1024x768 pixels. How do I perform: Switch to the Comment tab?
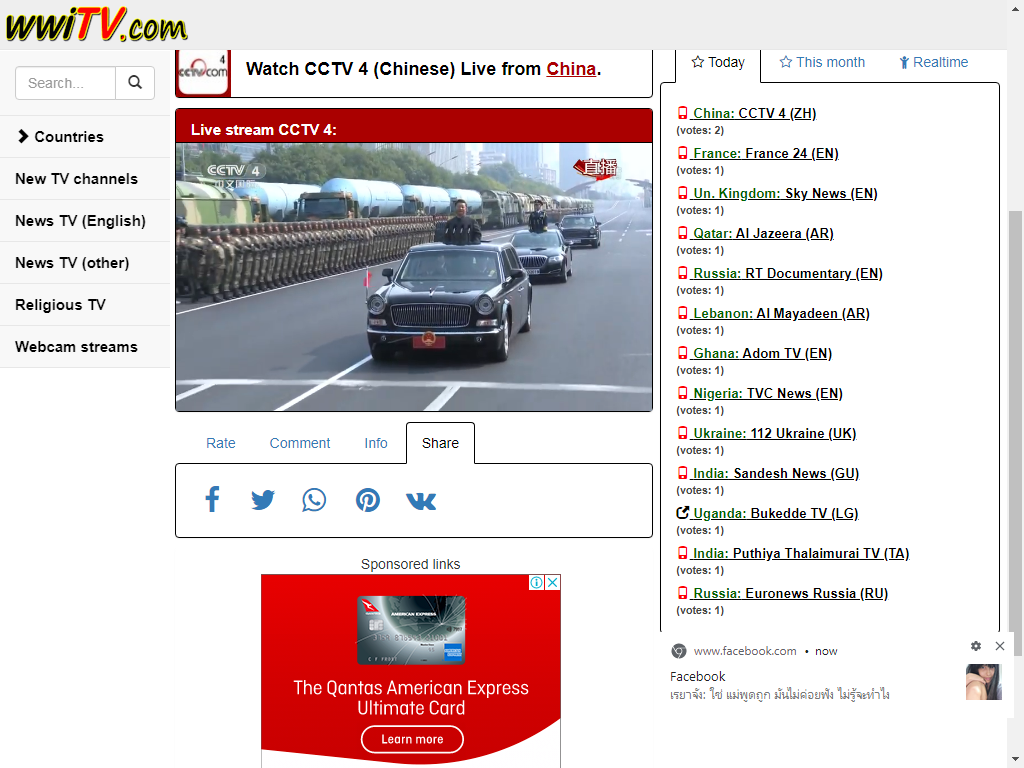(300, 443)
